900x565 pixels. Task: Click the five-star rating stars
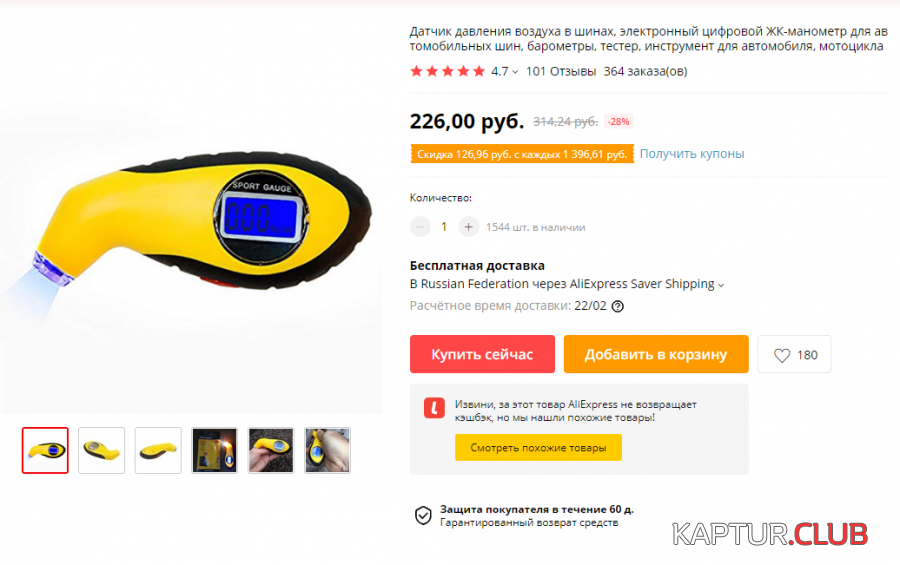[448, 71]
